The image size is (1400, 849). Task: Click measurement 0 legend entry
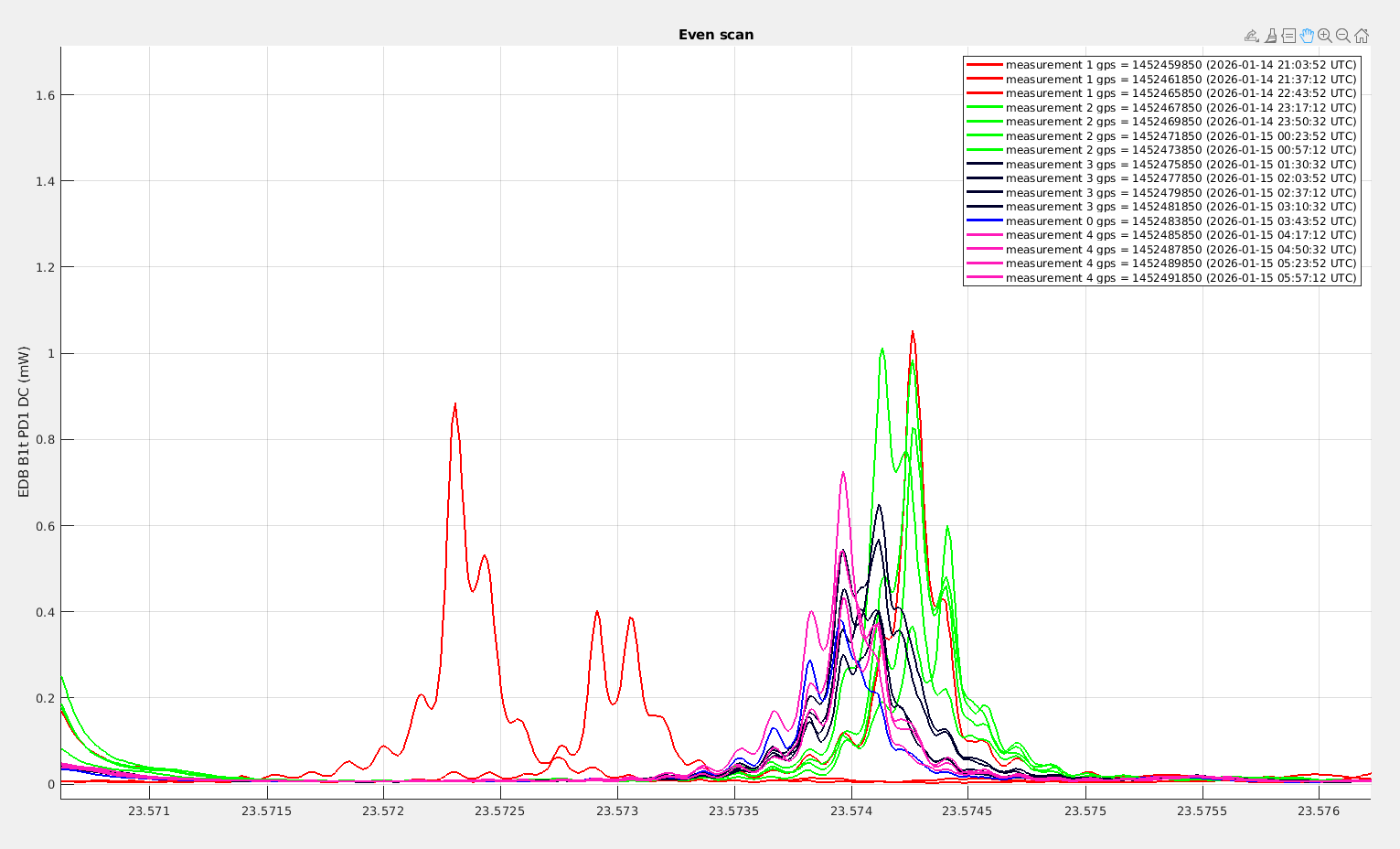coord(1181,221)
